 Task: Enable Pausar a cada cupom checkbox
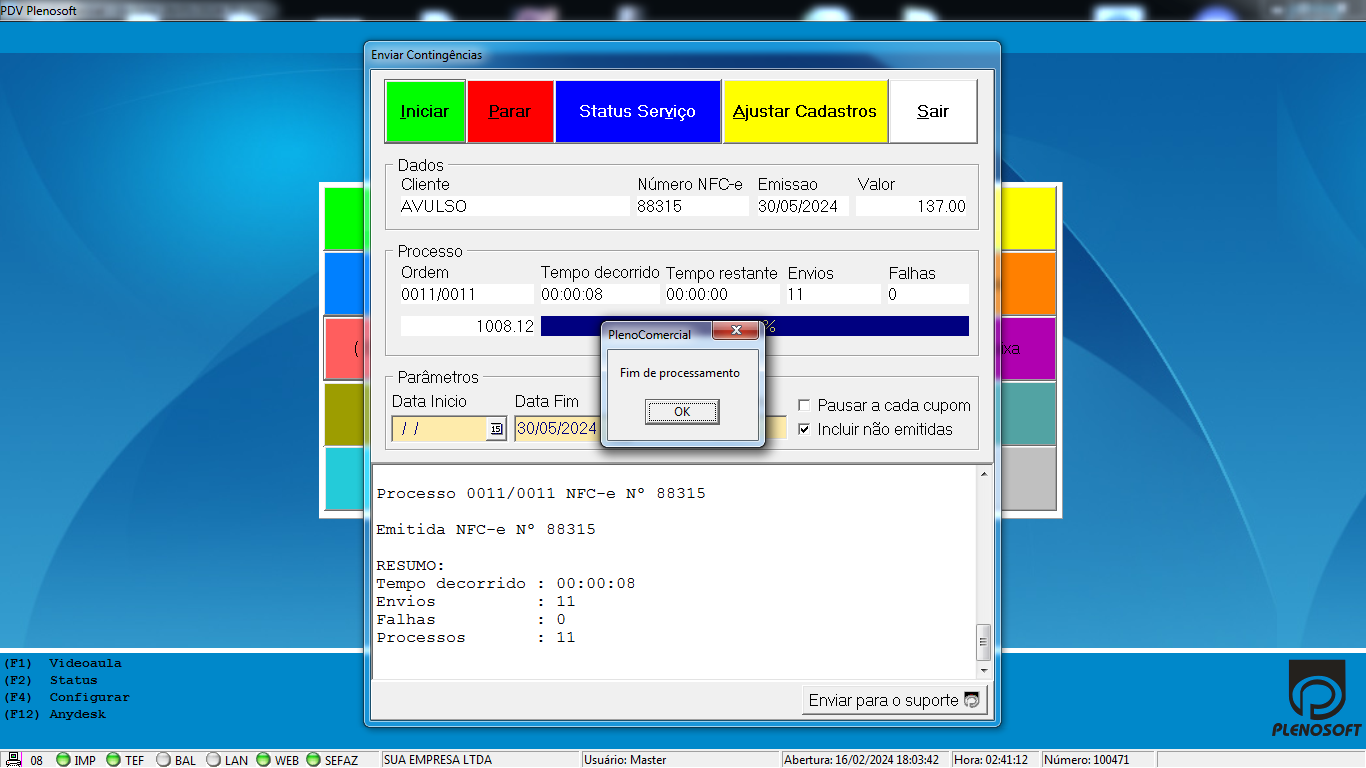tap(804, 405)
